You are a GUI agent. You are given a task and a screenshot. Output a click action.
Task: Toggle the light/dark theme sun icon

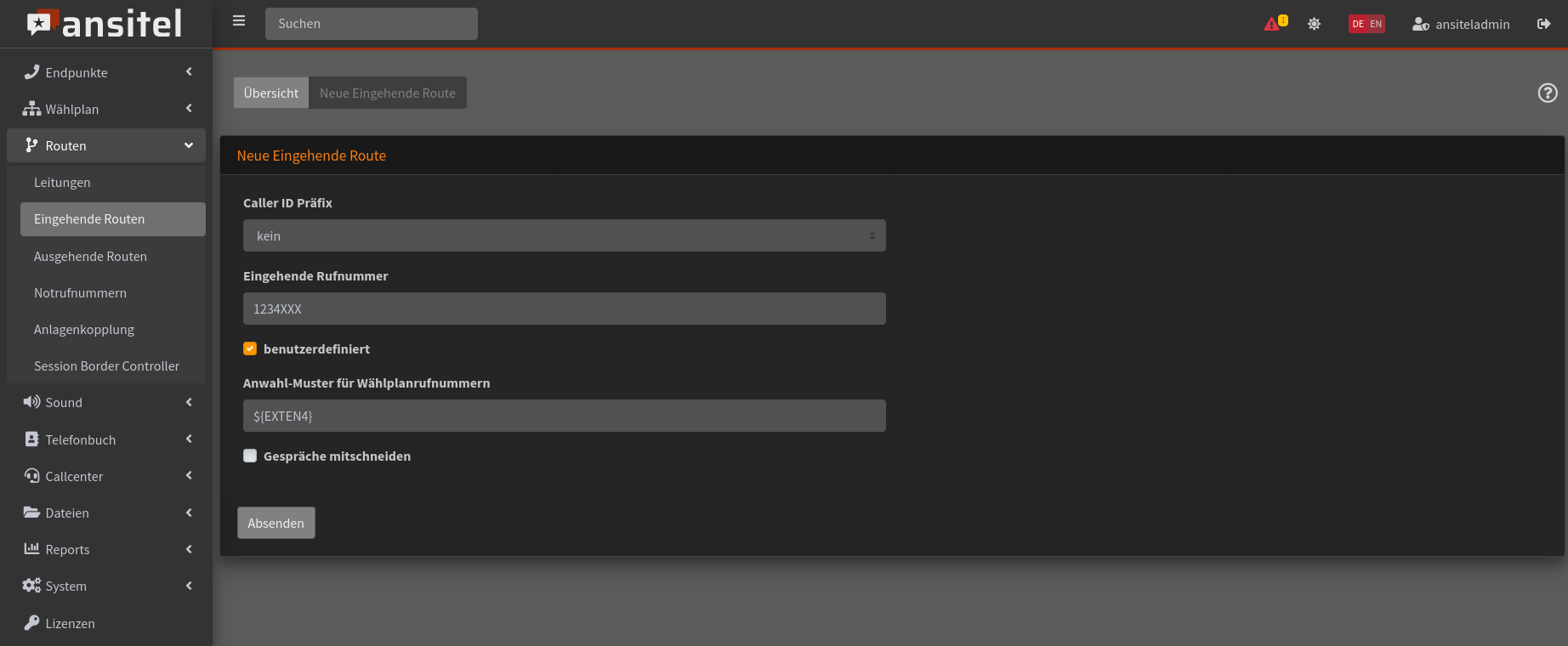point(1314,24)
